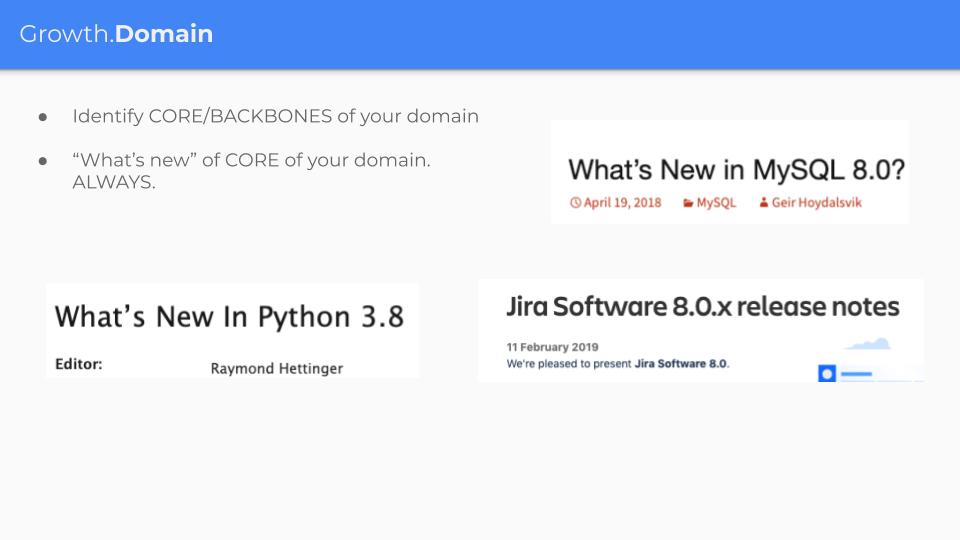This screenshot has height=540, width=960.
Task: Click the folder icon beside MySQL category
Action: coord(688,203)
